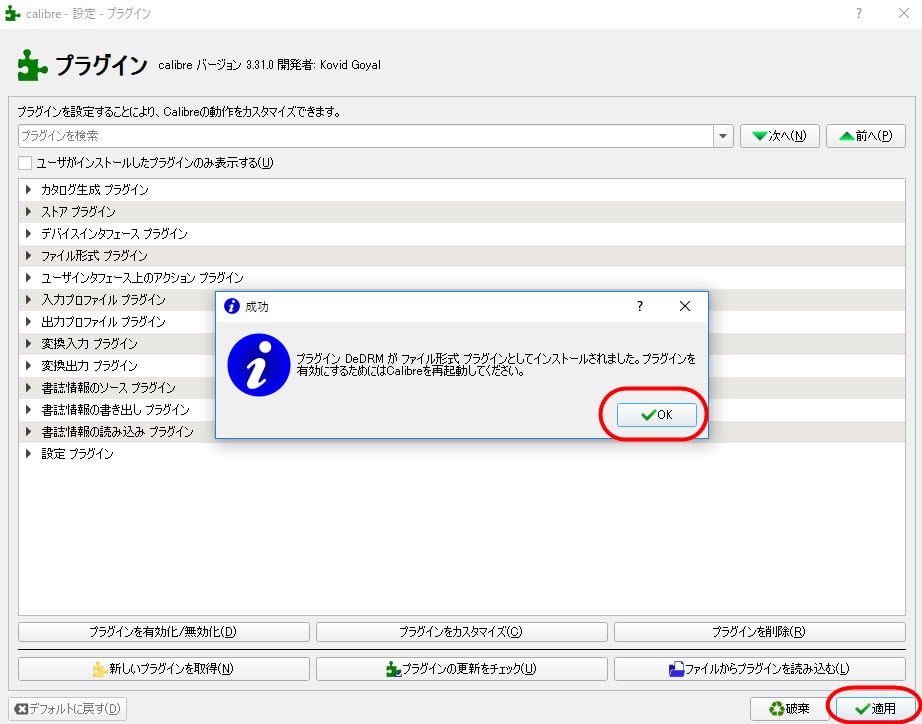Select the ストア プラグイン row text

coord(78,211)
